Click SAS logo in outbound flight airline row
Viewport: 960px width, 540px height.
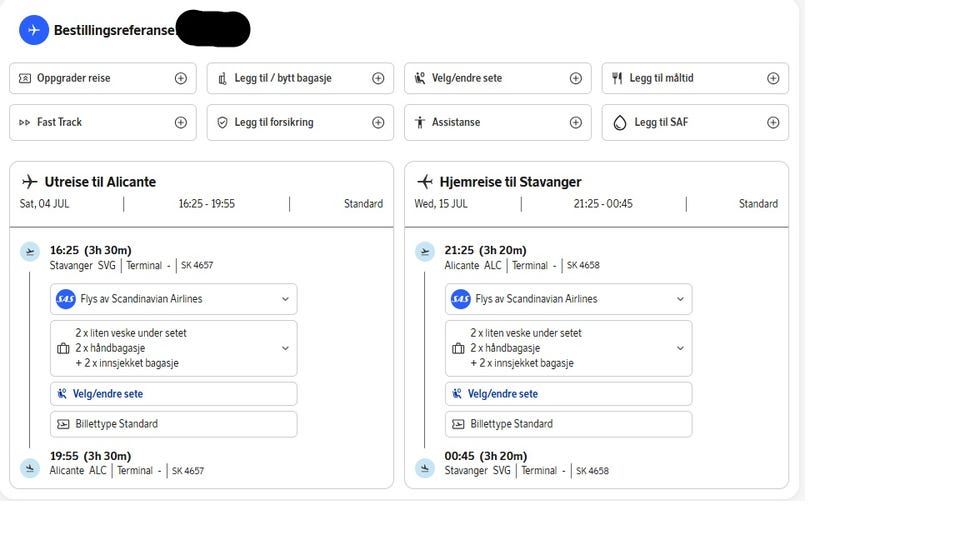pos(66,299)
